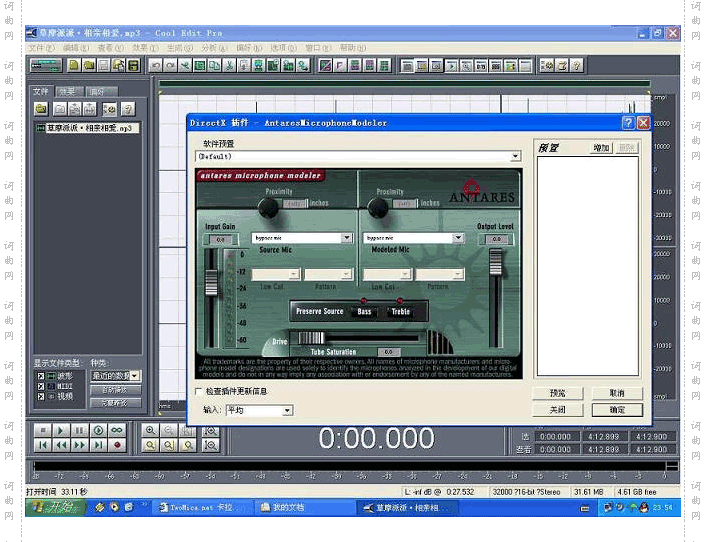Click the Open file folder icon in main toolbar
Screen dimensions: 706x542
pos(89,66)
